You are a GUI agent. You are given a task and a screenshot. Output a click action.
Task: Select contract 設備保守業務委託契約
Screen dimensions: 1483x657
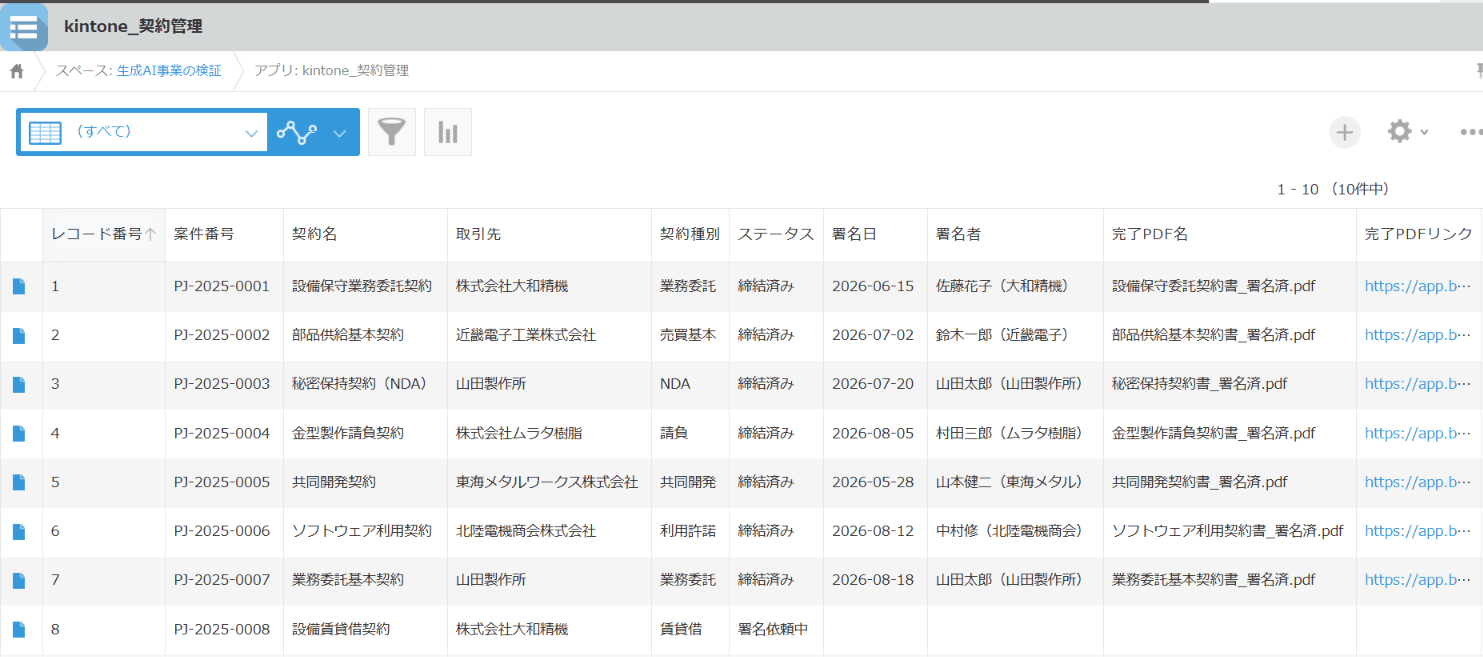[x=362, y=286]
